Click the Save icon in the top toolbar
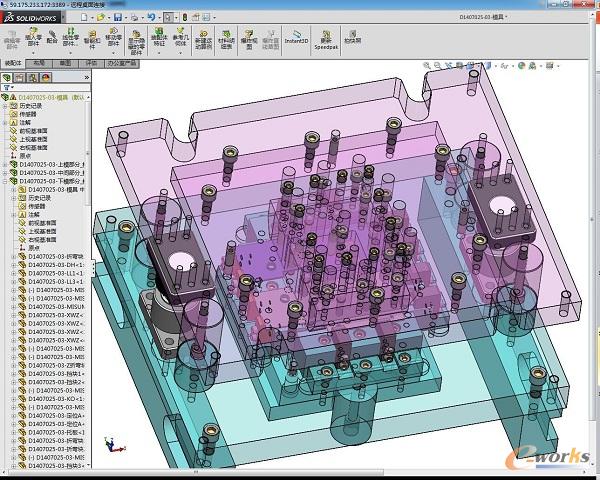Viewport: 600px width, 480px height. 117,17
